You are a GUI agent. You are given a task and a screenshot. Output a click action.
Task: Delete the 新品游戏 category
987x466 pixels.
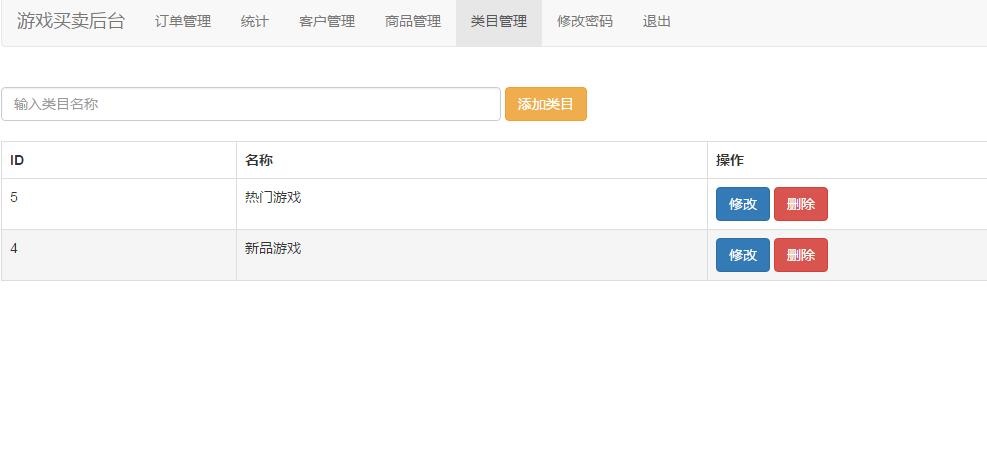click(x=801, y=255)
